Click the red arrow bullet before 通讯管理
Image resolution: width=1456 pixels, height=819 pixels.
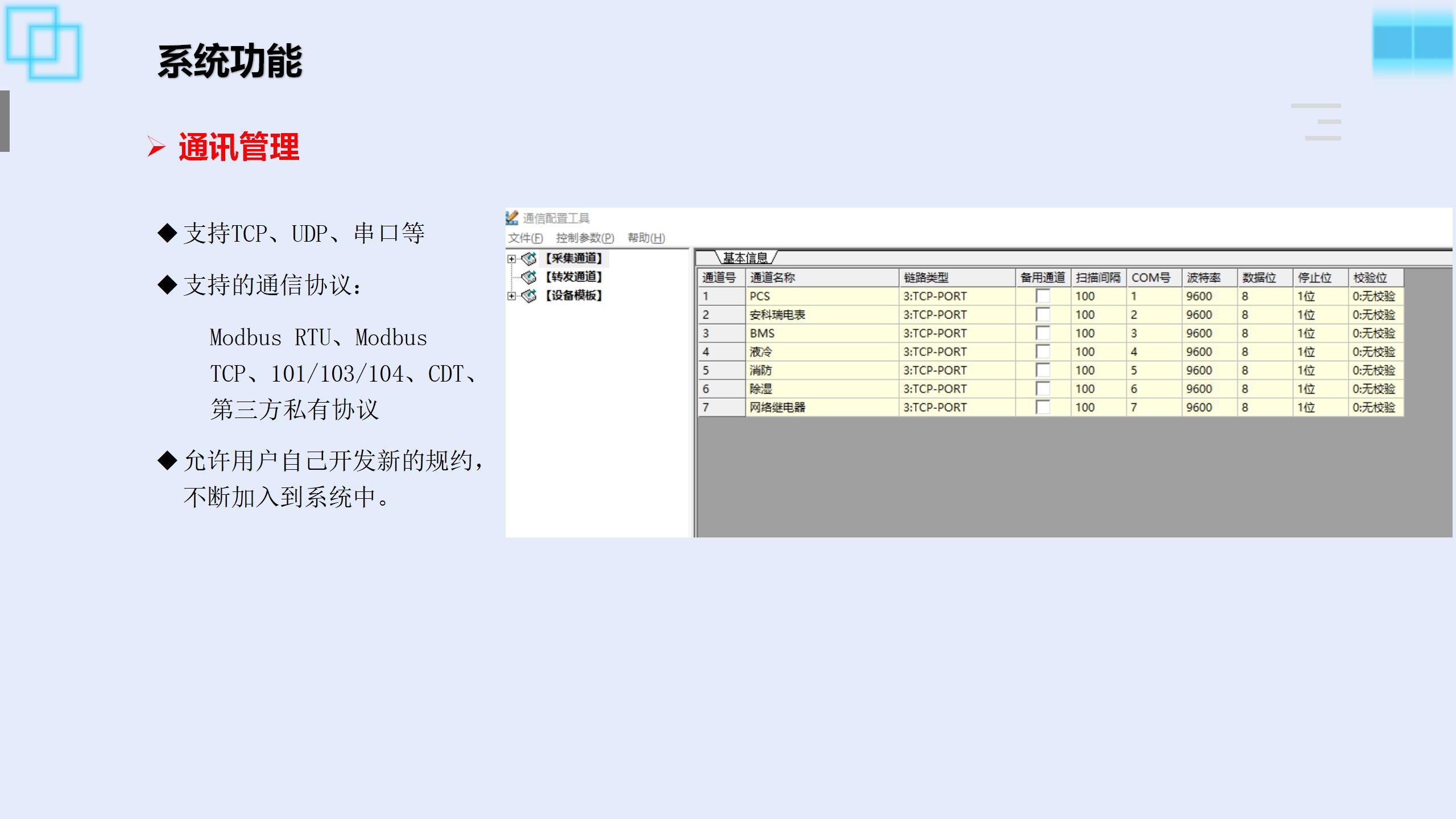point(156,147)
